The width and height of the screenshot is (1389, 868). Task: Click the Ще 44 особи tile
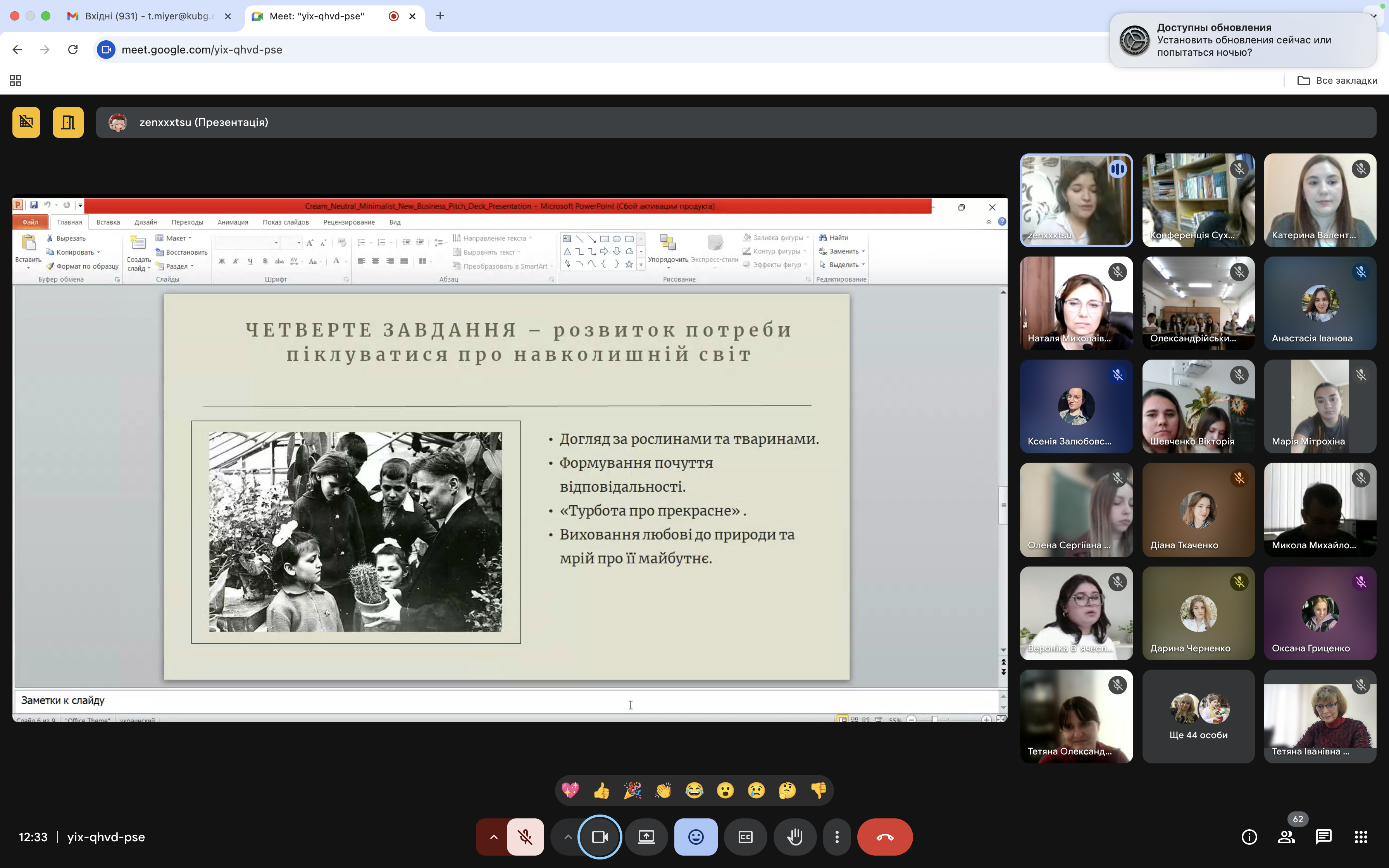click(x=1198, y=716)
